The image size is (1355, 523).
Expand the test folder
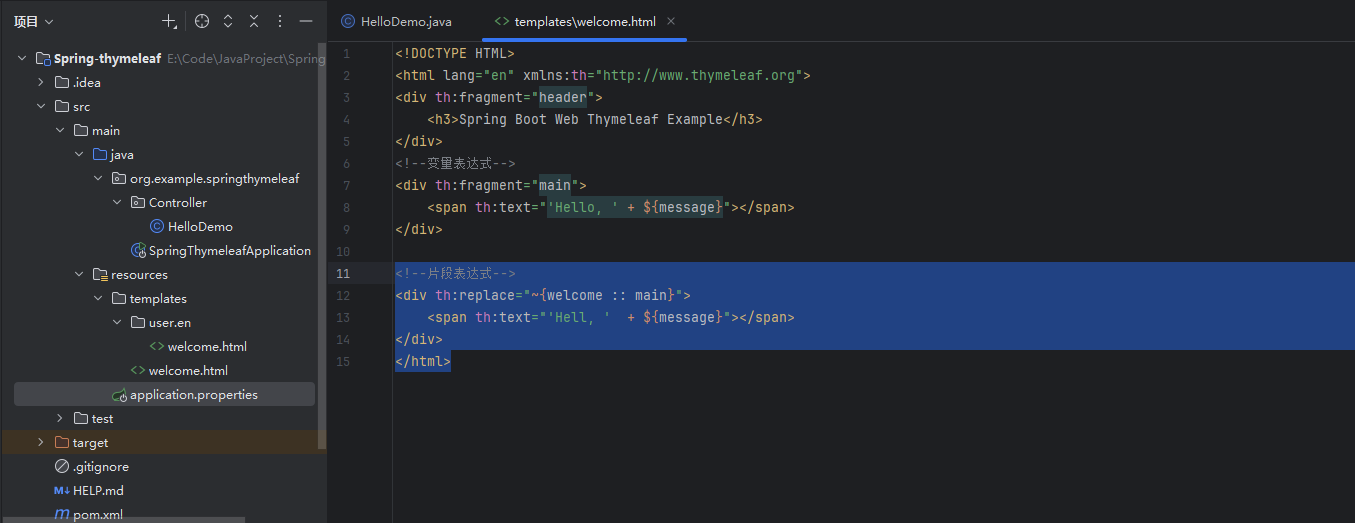[60, 419]
